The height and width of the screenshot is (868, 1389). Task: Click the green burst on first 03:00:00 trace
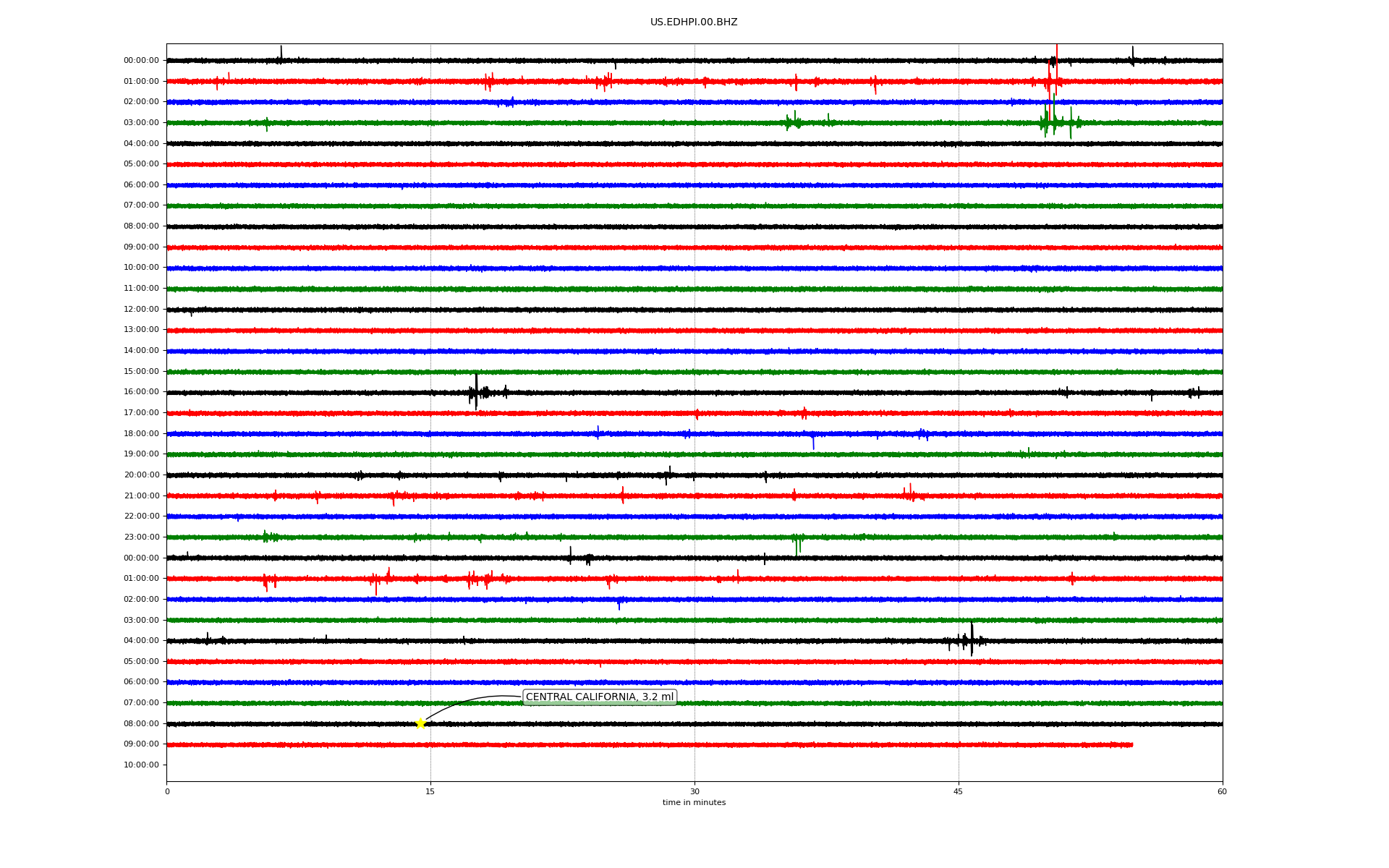click(1053, 122)
